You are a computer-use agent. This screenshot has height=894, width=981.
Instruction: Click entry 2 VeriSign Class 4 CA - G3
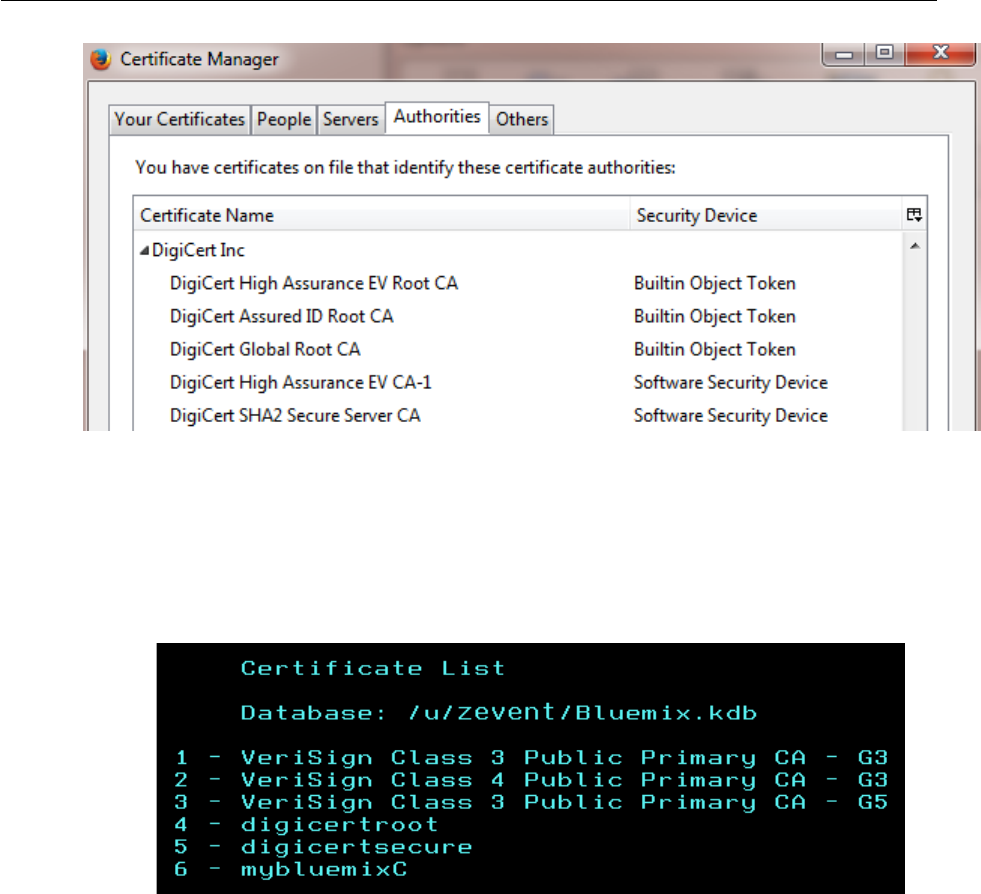531,780
